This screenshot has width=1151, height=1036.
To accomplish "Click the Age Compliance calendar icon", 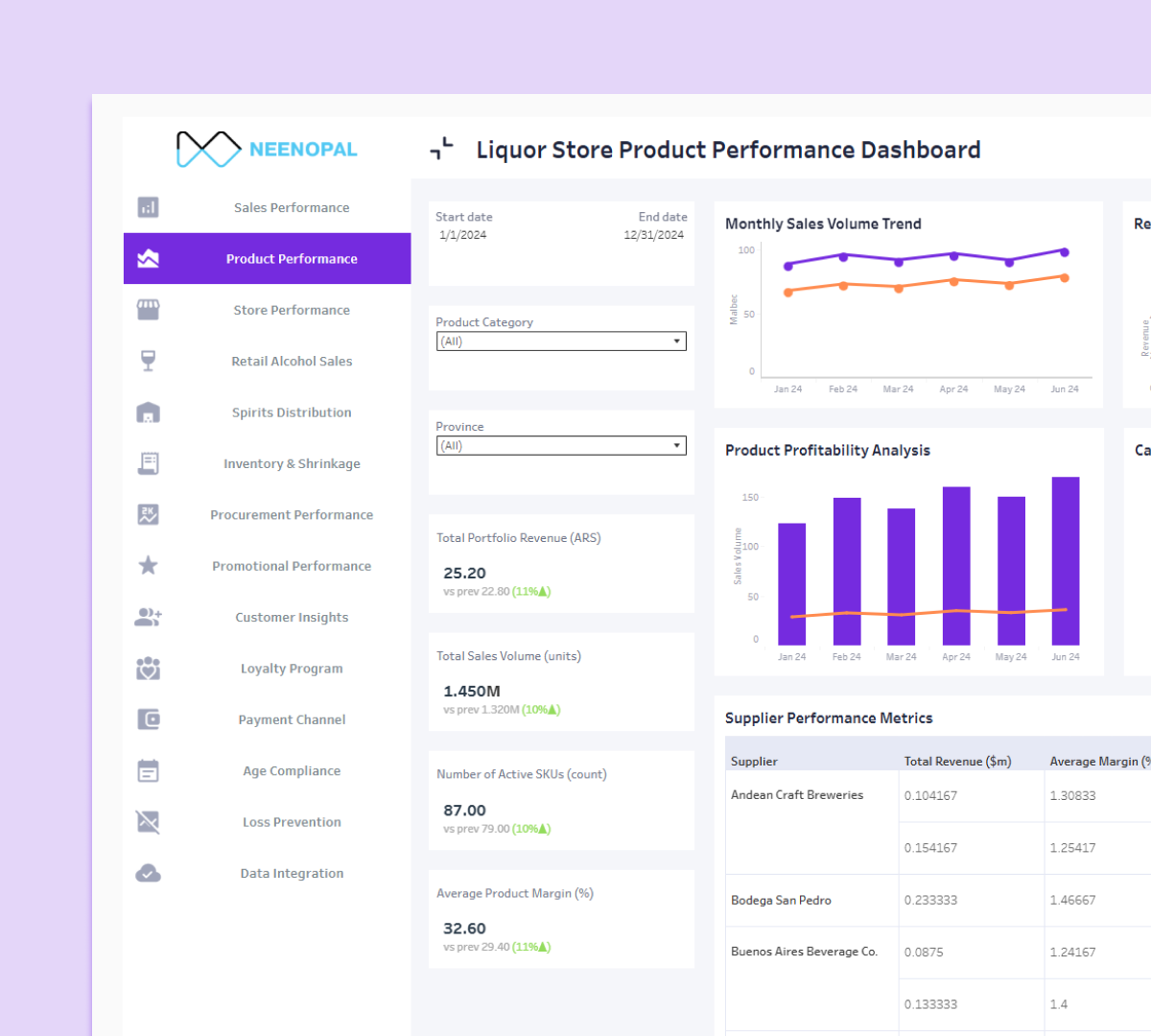I will (148, 770).
